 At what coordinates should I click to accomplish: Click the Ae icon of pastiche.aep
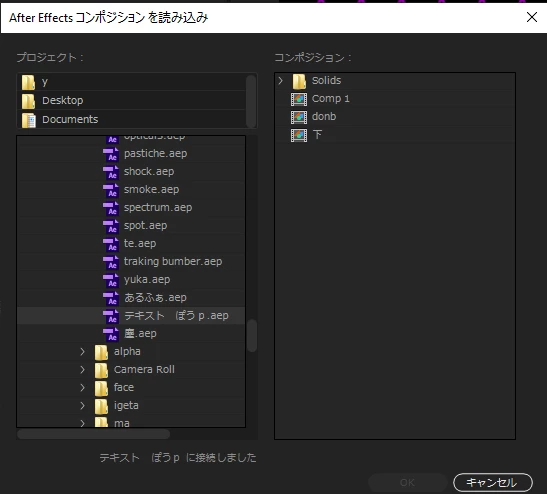[111, 154]
